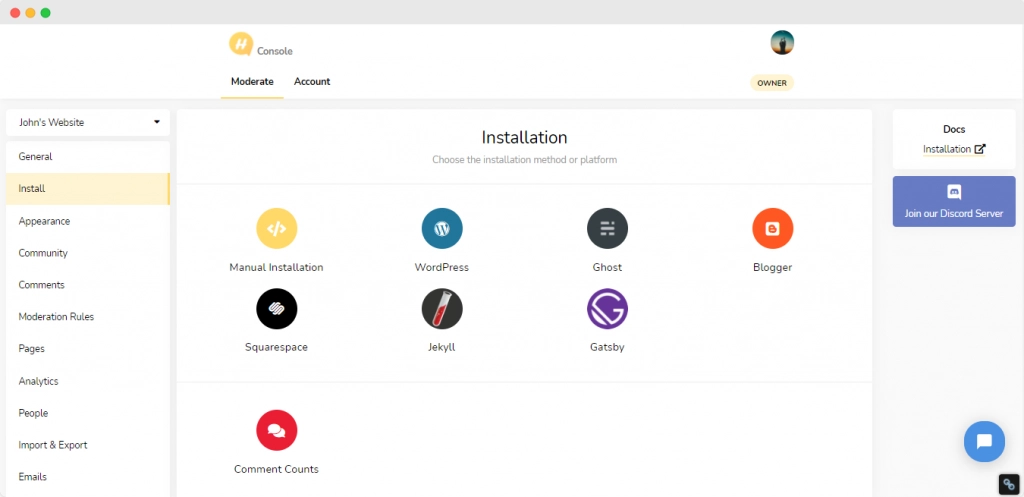Choose the Squarespace platform icon
The width and height of the screenshot is (1024, 497).
click(276, 308)
